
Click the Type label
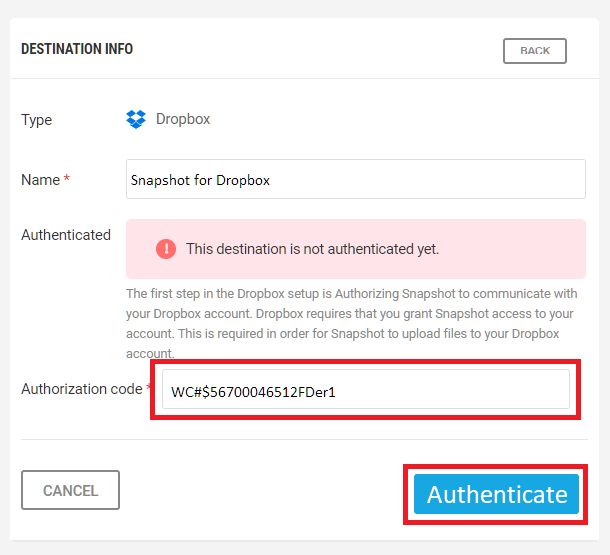(37, 120)
